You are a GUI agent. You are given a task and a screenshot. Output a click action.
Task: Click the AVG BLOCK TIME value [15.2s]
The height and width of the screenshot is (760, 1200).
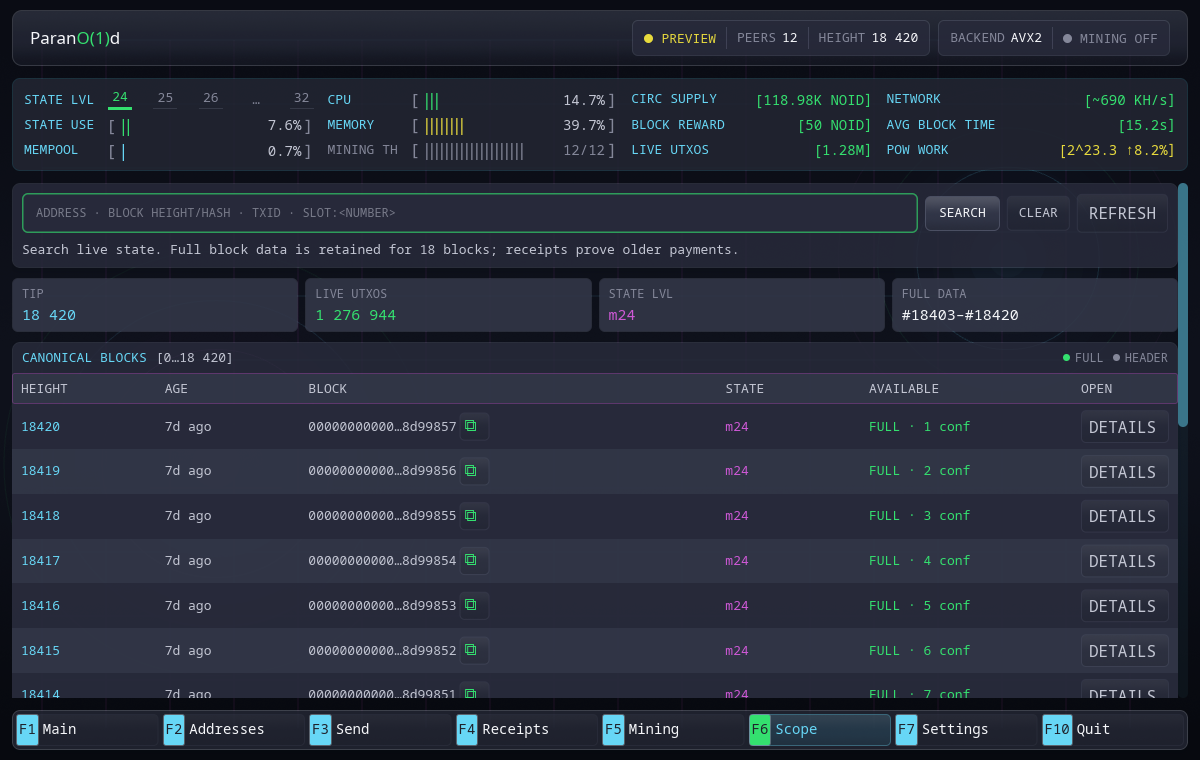(1147, 125)
